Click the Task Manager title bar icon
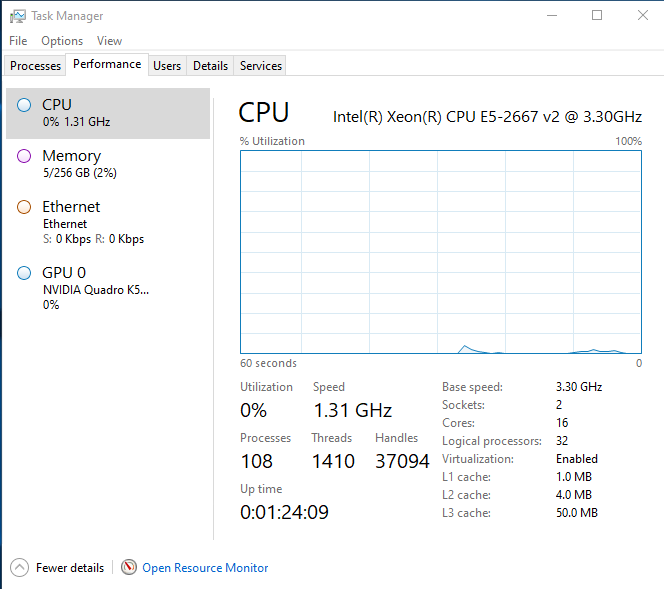Screen dimensions: 664x589 (x=18, y=16)
